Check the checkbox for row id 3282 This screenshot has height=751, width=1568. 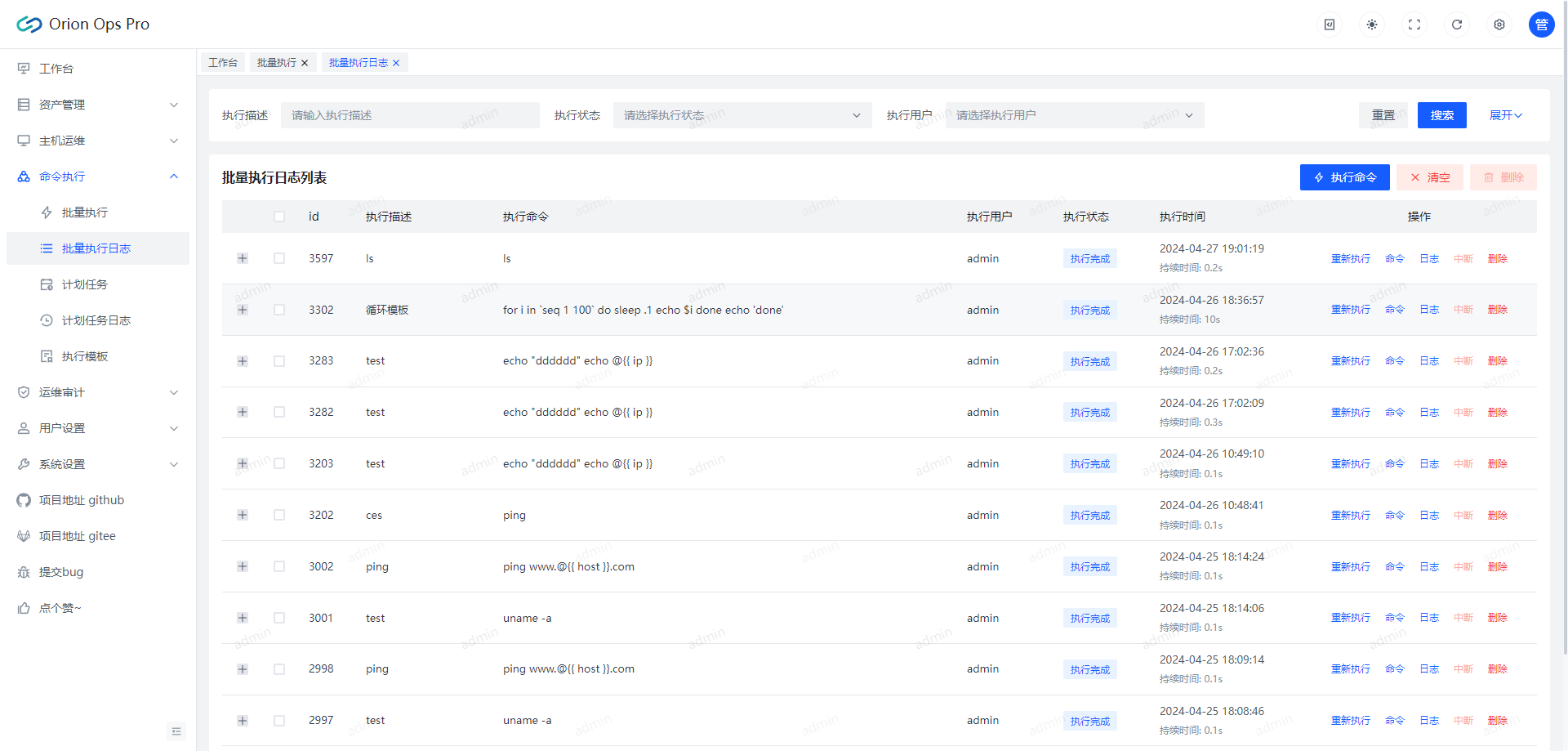click(279, 412)
